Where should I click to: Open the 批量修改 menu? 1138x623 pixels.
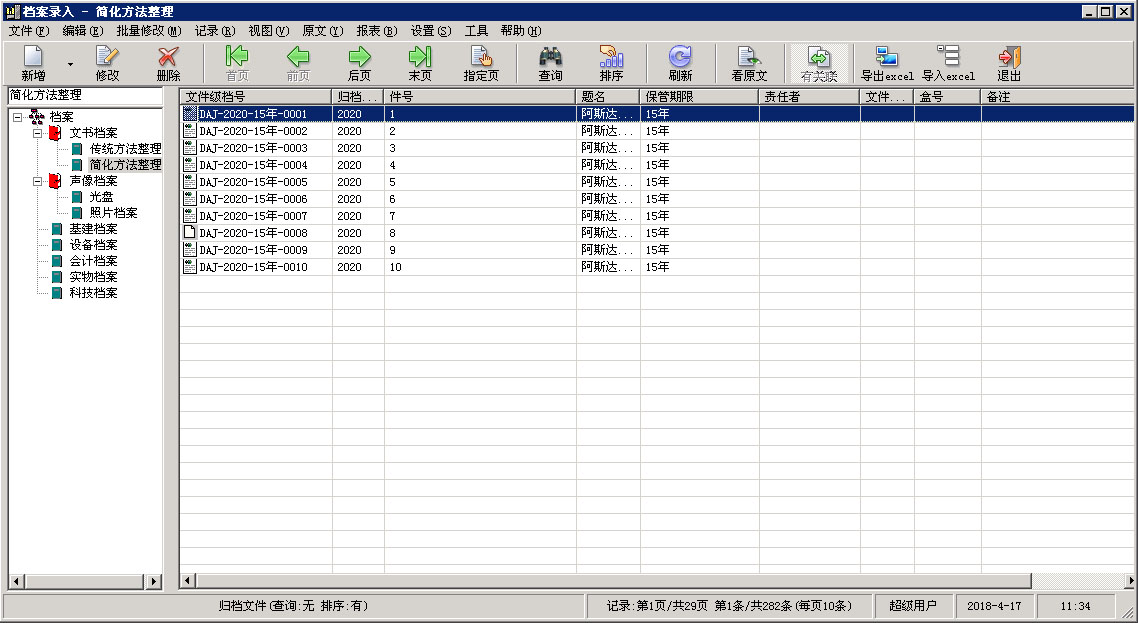click(148, 31)
